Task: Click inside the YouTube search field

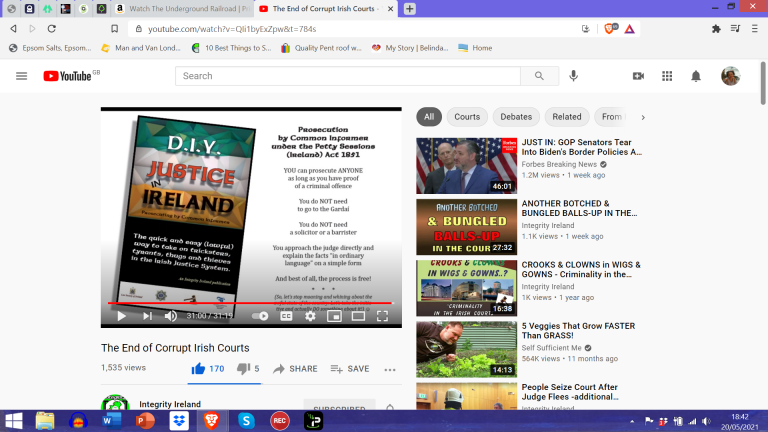Action: tap(348, 76)
